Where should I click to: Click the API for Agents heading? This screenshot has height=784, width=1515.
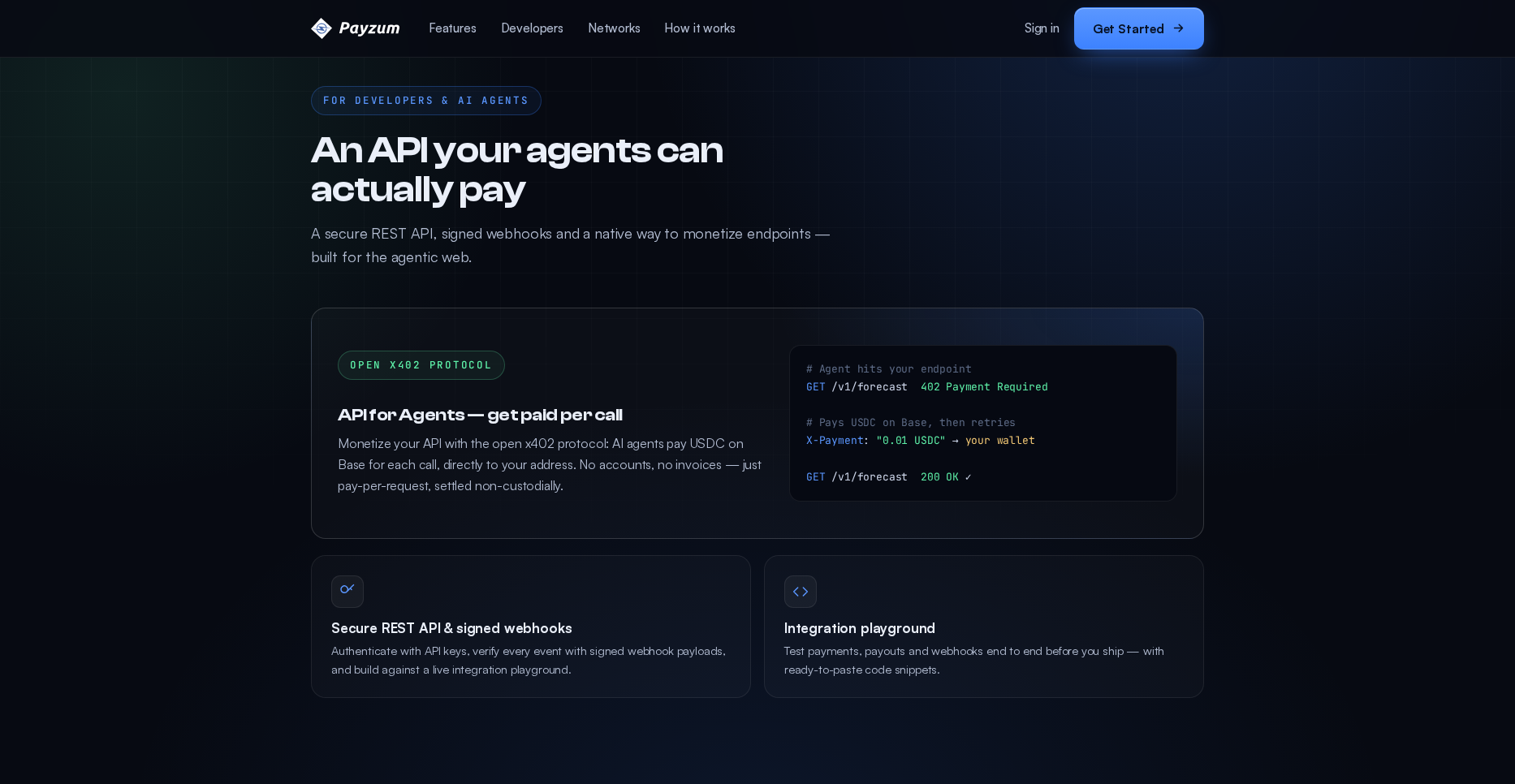(480, 415)
